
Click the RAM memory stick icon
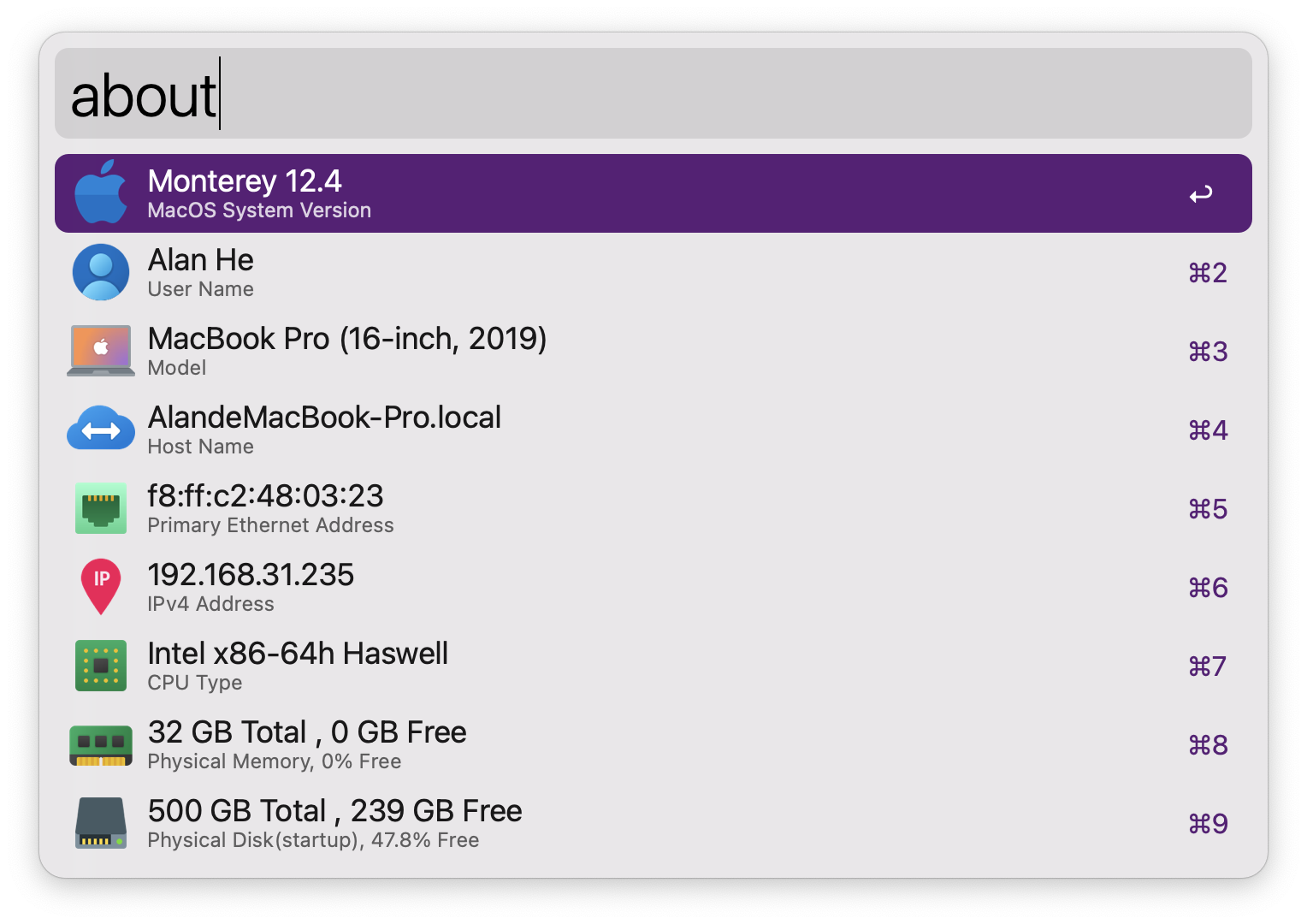[x=101, y=744]
